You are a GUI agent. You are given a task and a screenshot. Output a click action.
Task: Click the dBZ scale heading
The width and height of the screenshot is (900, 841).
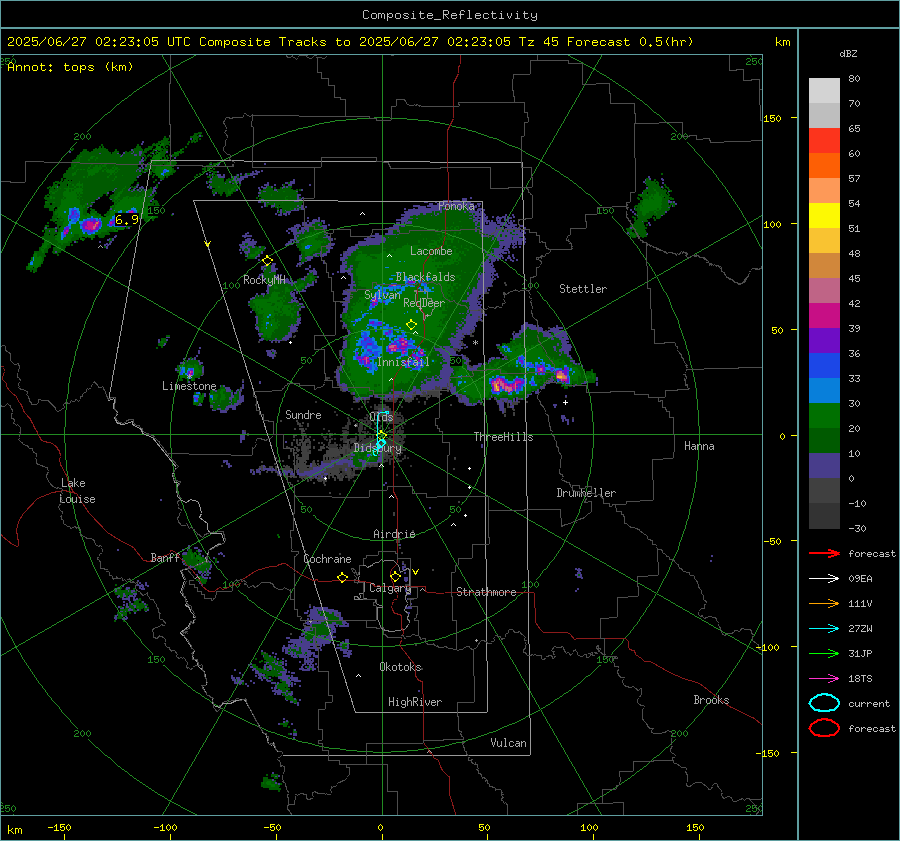848,54
